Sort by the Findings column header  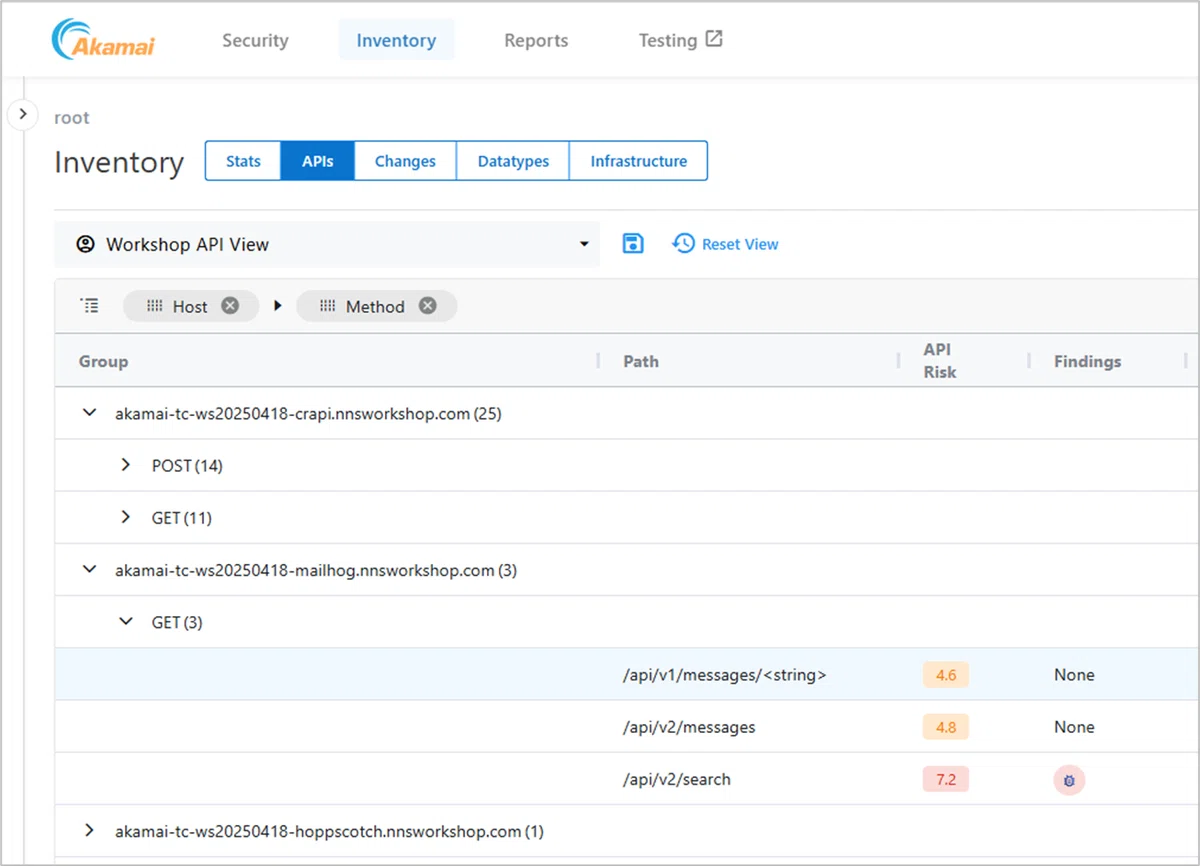(x=1087, y=361)
